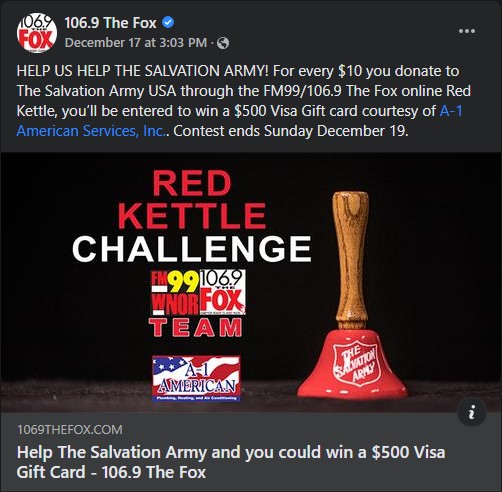Click the Red Kettle Challenge image

[251, 282]
